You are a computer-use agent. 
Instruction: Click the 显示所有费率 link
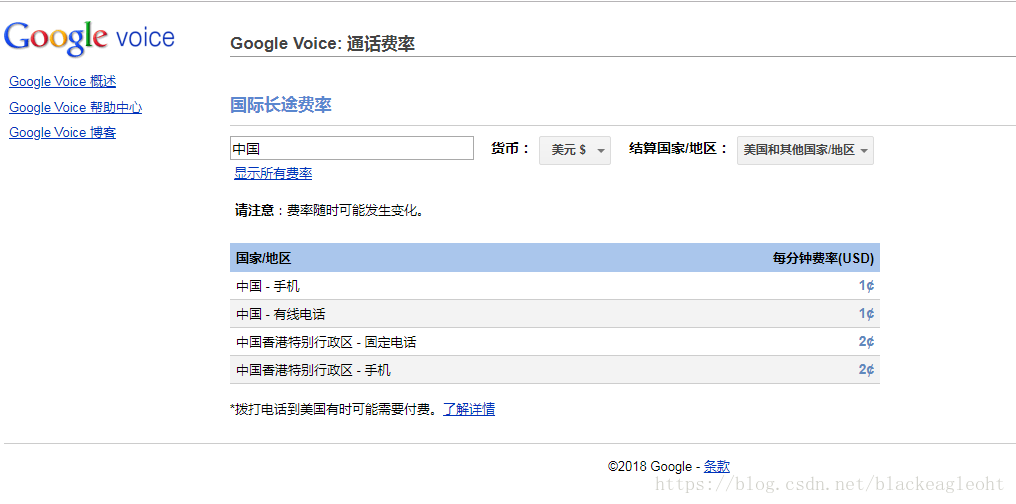(x=273, y=174)
